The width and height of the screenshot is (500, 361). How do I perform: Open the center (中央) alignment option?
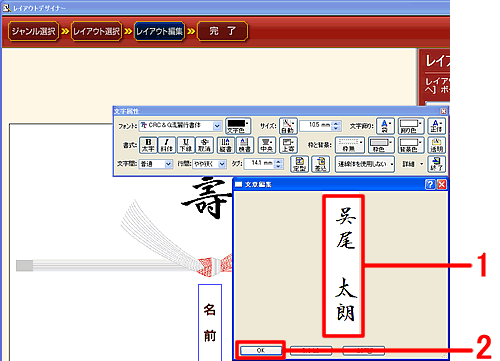coord(267,145)
